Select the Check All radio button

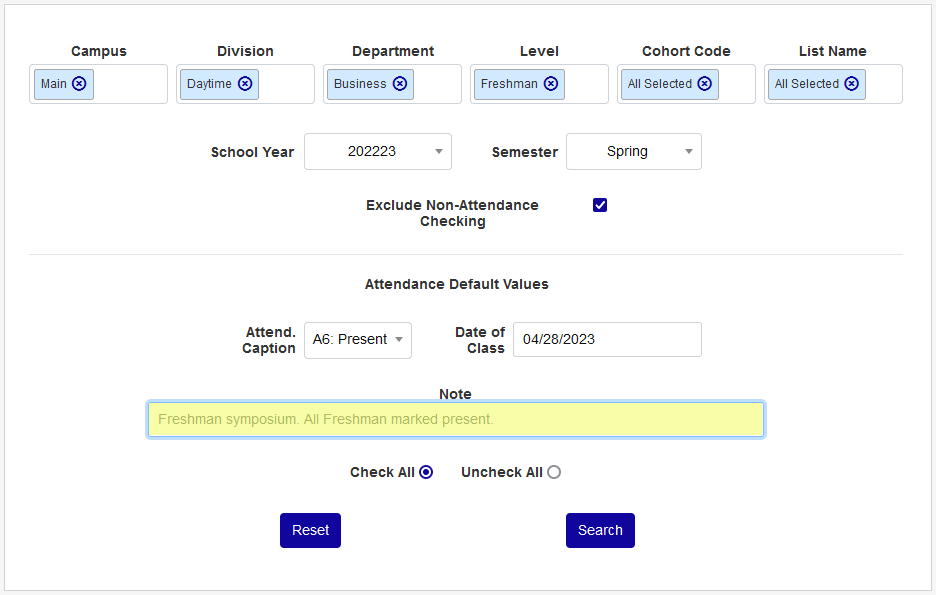pyautogui.click(x=426, y=472)
